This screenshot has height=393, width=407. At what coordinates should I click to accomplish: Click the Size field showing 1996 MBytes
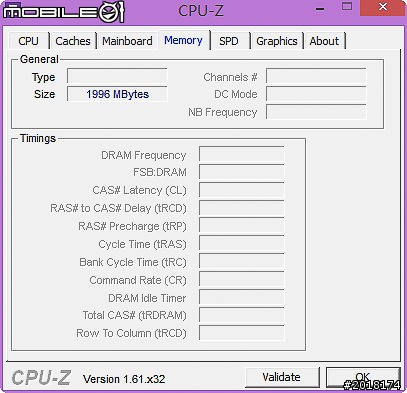coord(117,94)
